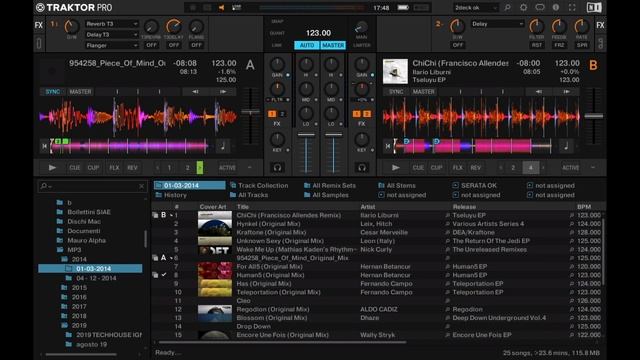The width and height of the screenshot is (640, 360).
Task: Click CUP on Deck B
Action: (437, 168)
